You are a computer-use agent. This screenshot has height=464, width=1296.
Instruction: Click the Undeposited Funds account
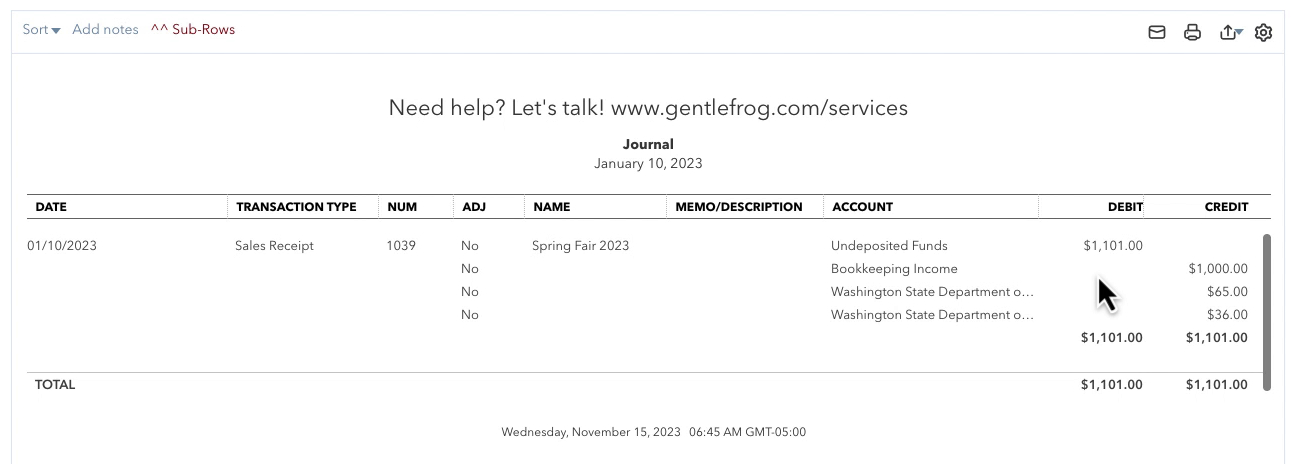pos(889,245)
